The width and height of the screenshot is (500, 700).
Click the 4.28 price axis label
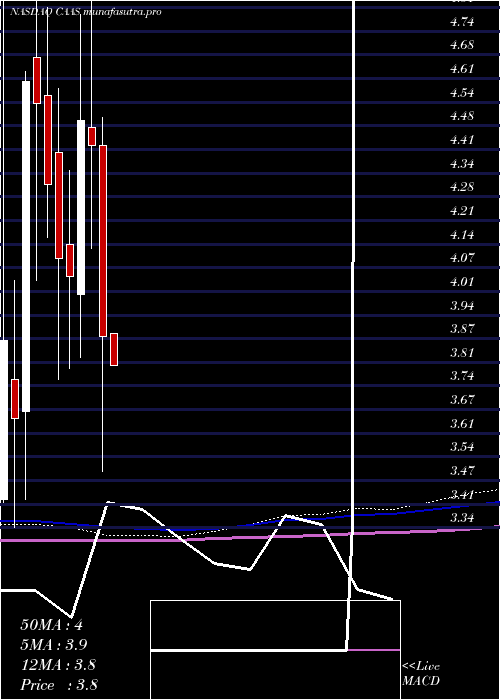tap(462, 187)
